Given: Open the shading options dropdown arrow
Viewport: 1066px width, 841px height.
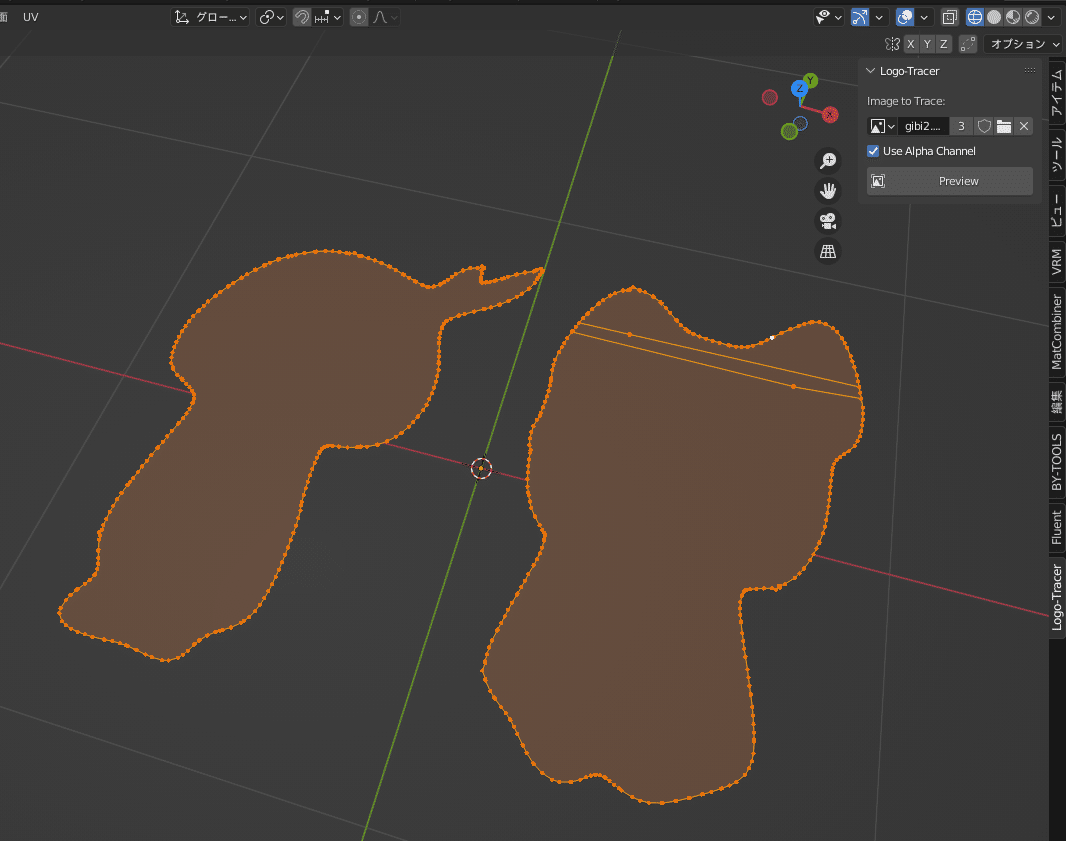Looking at the screenshot, I should point(1051,17).
